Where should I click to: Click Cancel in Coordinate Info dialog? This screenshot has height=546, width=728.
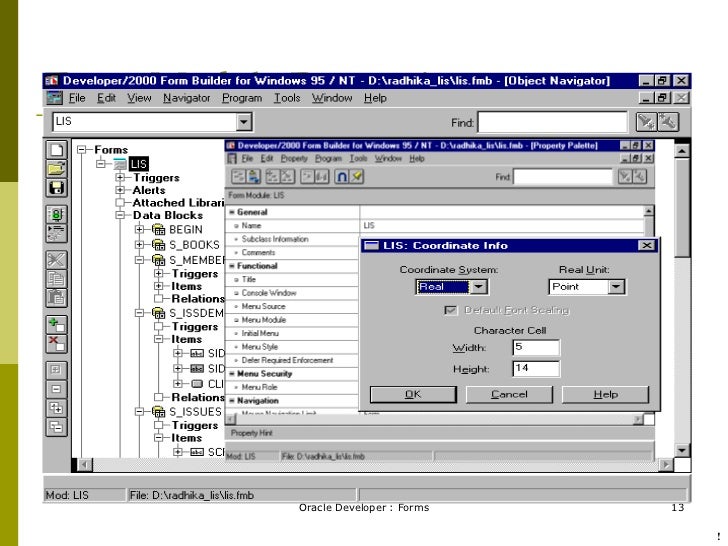(x=509, y=394)
